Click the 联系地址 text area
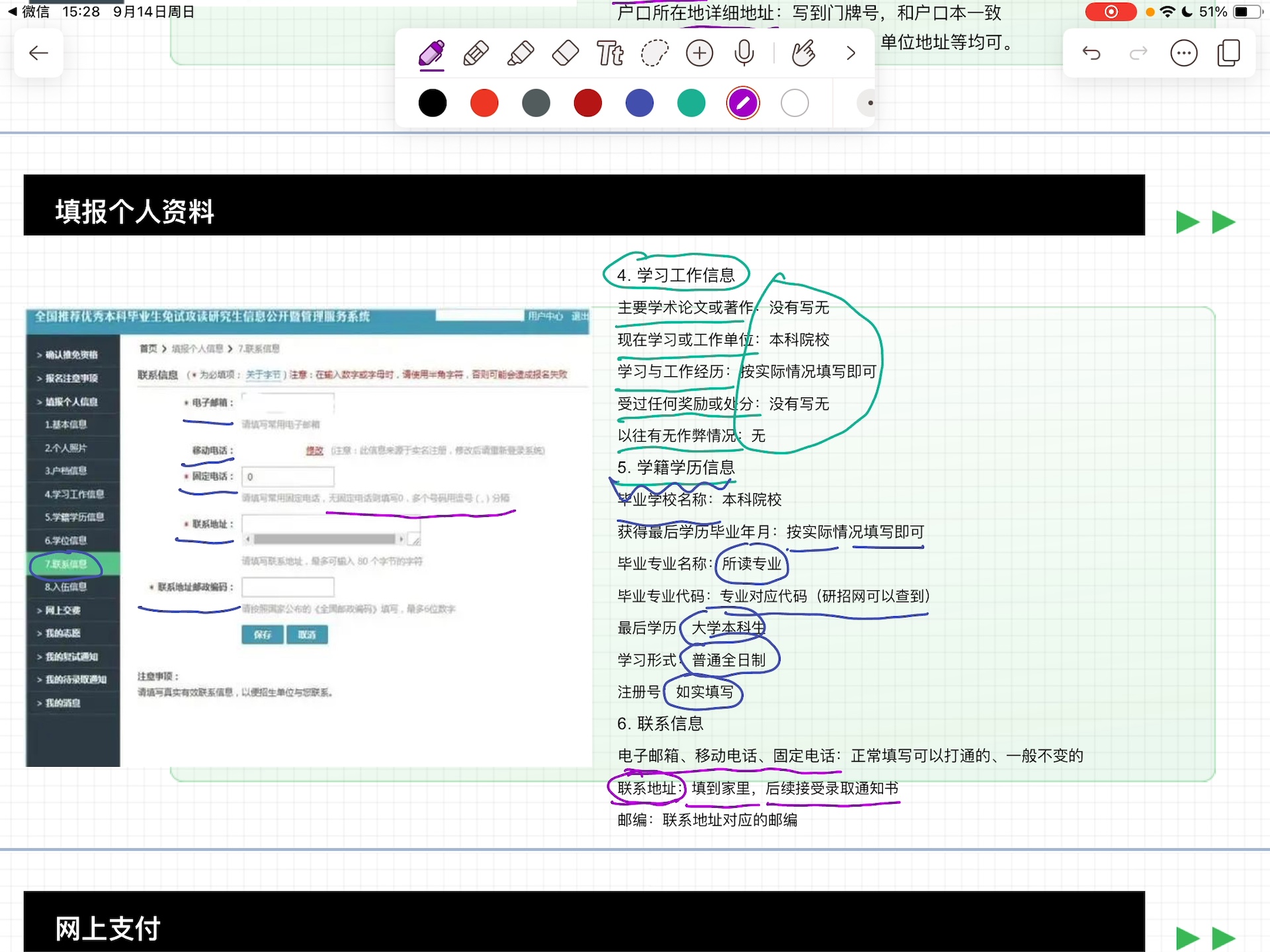The height and width of the screenshot is (952, 1270). point(331,530)
